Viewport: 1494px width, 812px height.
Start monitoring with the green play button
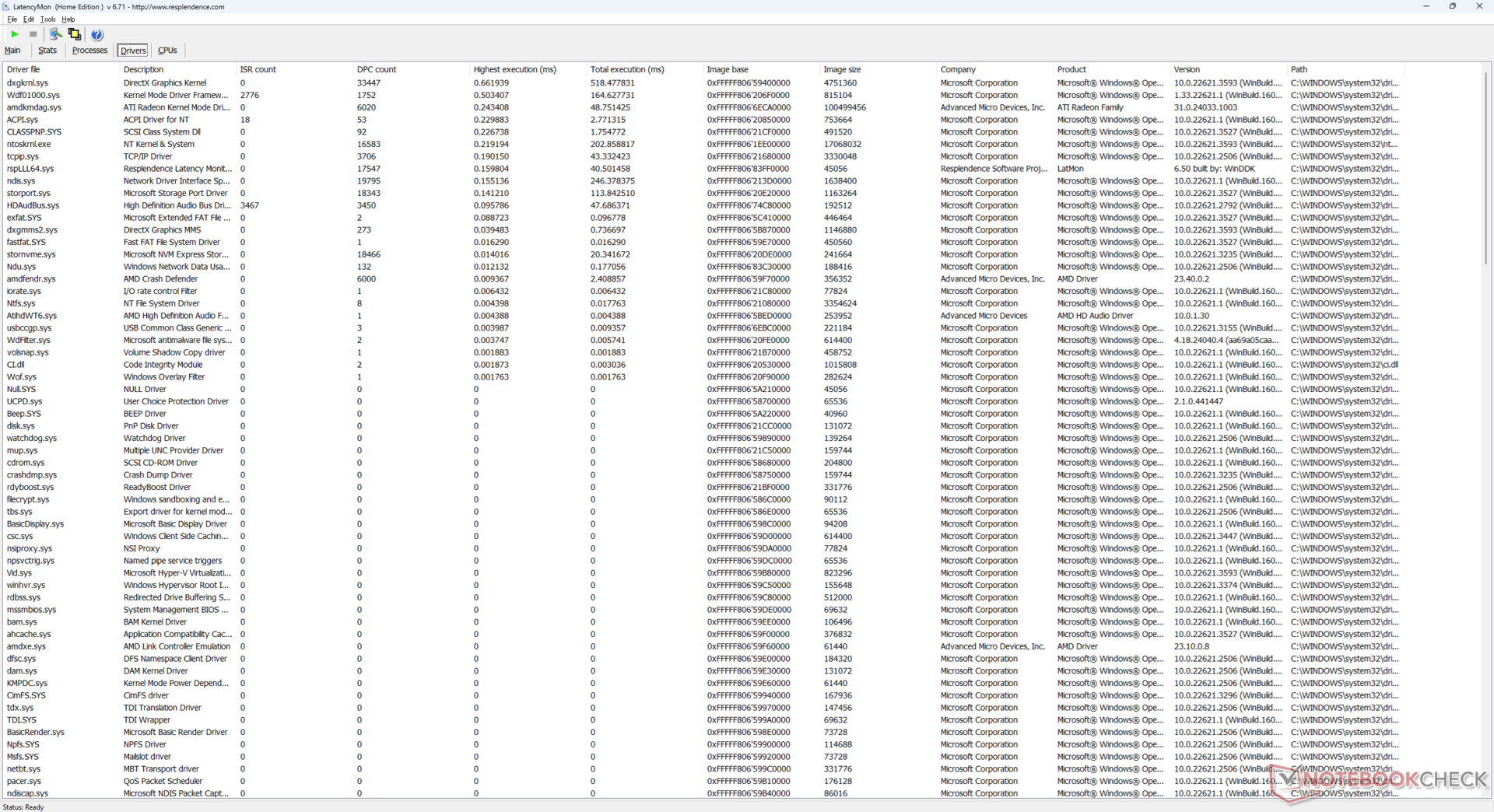[14, 34]
